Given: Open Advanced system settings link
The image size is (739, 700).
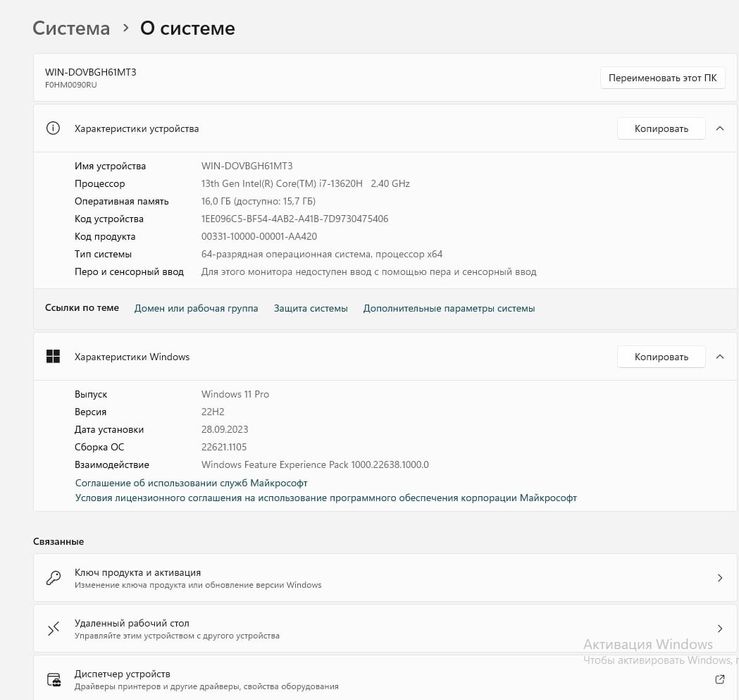Looking at the screenshot, I should (449, 308).
